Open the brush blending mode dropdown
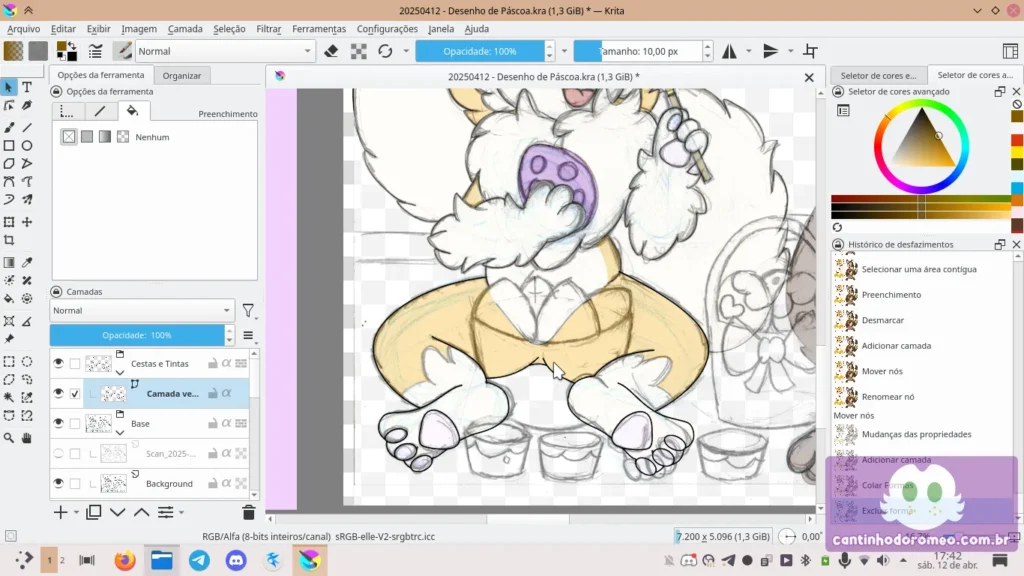 224,51
